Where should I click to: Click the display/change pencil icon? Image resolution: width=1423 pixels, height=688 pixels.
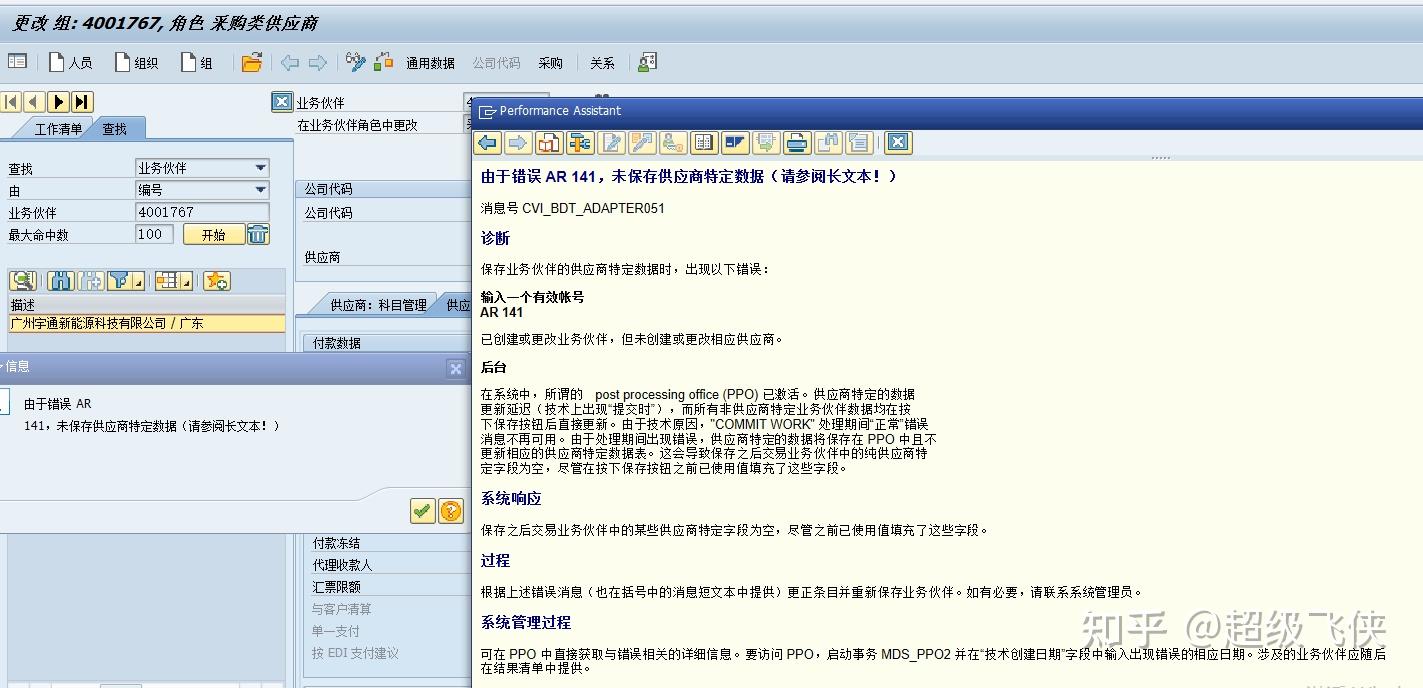tap(353, 62)
